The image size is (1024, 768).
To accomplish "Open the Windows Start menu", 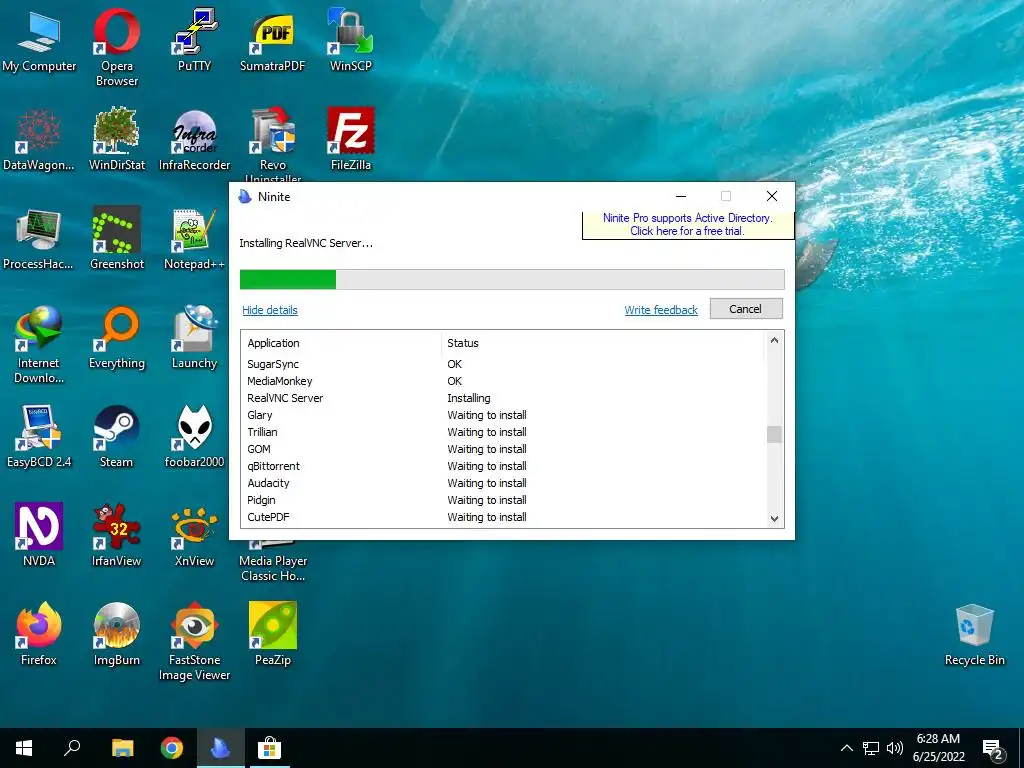I will tap(24, 748).
